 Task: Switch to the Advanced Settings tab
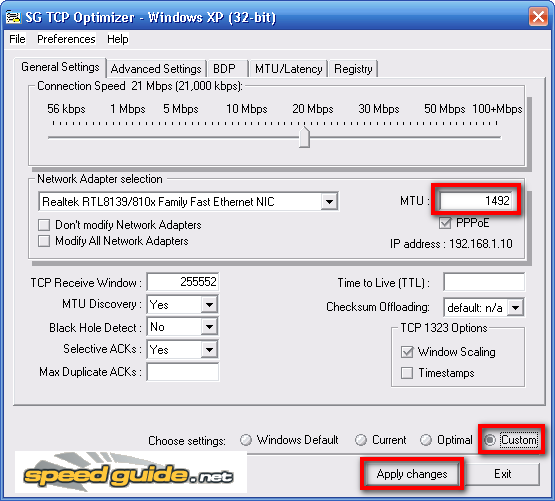coord(156,69)
